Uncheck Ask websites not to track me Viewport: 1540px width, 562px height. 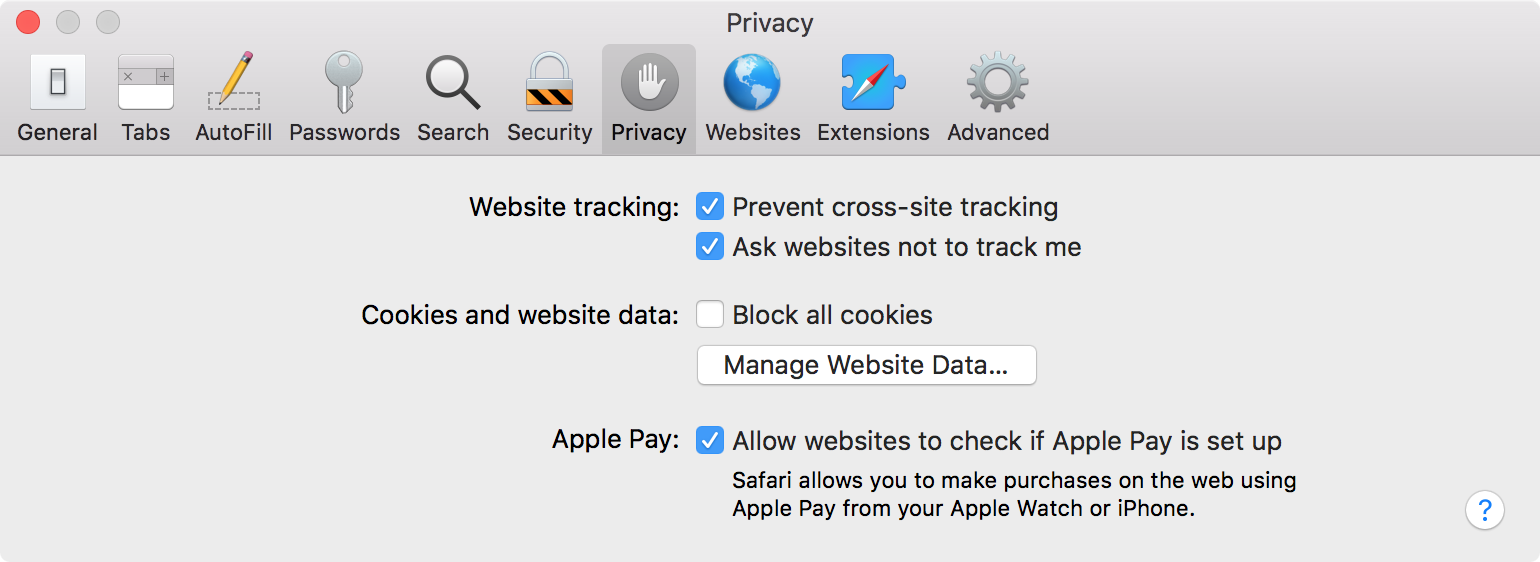pos(710,247)
